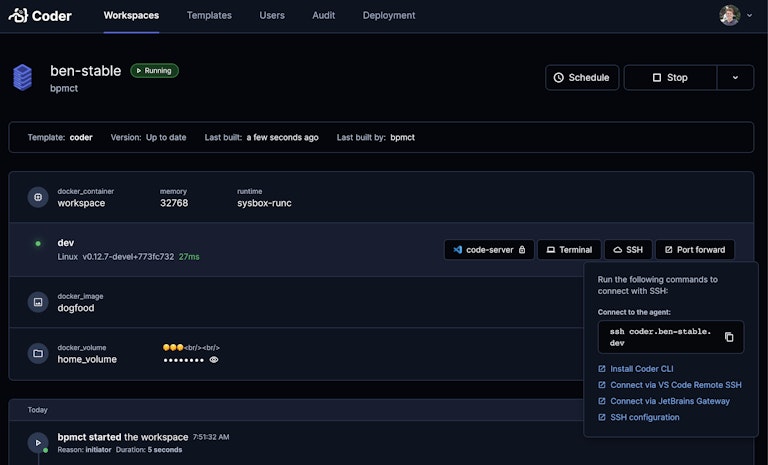This screenshot has height=465, width=768.
Task: Click the docker_image dogfood icon
Action: pos(38,302)
